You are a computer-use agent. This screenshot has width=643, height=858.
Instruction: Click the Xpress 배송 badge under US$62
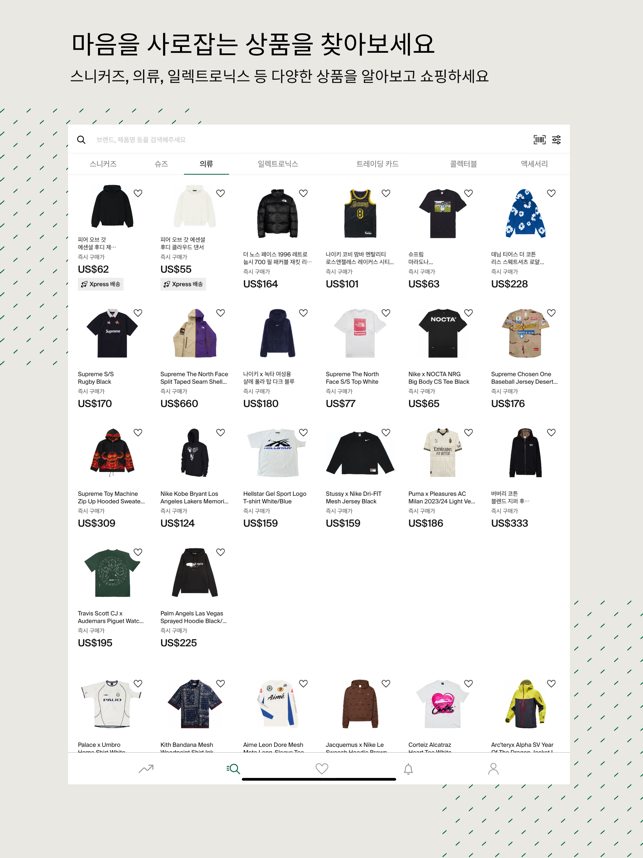(101, 284)
